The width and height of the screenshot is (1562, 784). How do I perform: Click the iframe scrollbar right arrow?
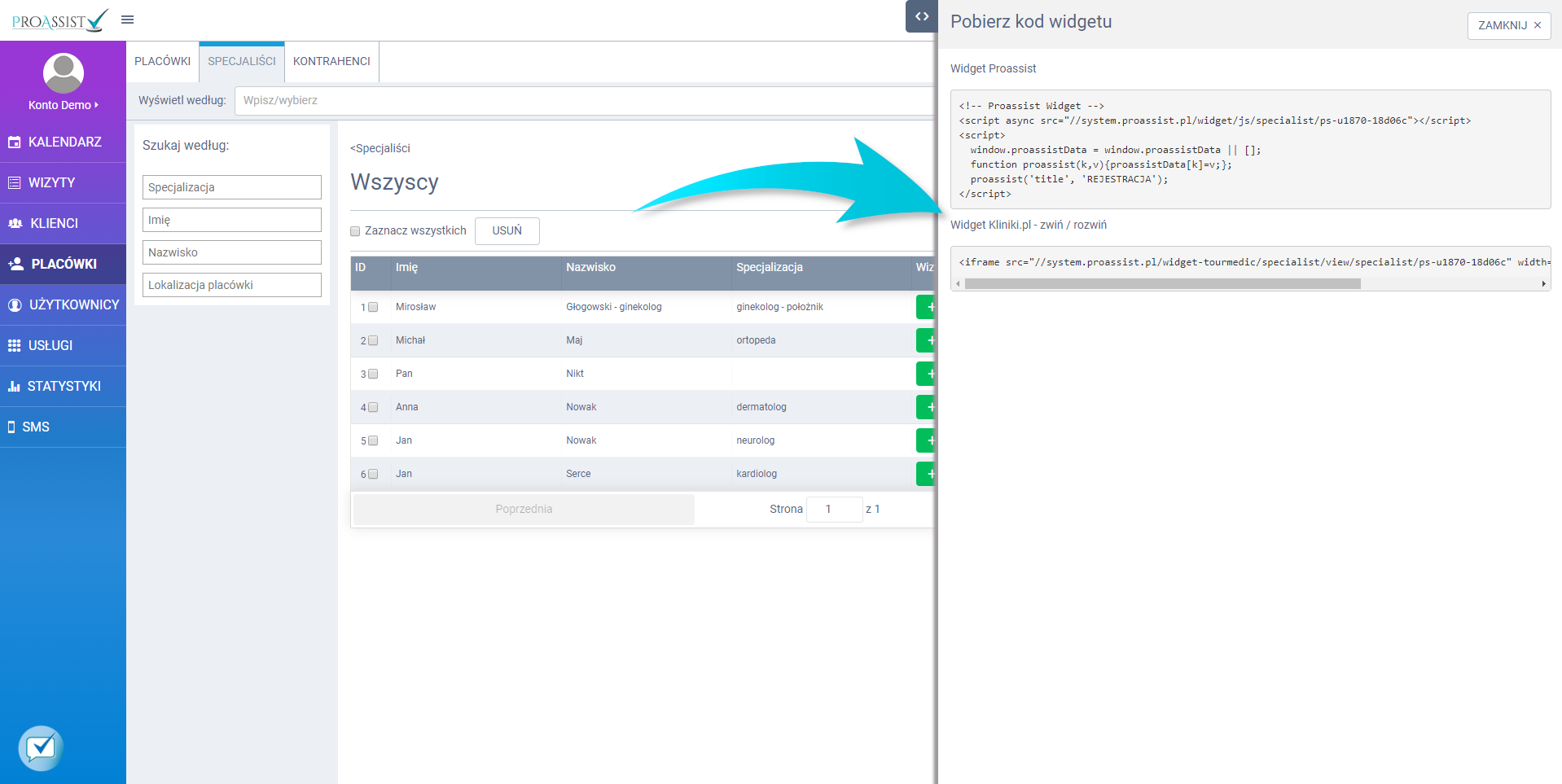tap(1543, 284)
